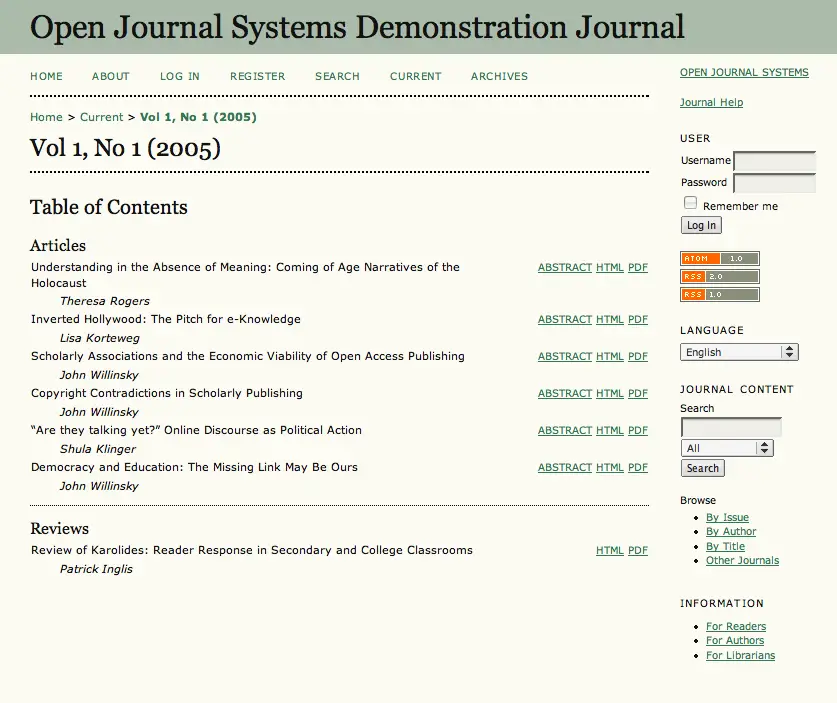Focus the Password input field
837x703 pixels.
coord(774,183)
